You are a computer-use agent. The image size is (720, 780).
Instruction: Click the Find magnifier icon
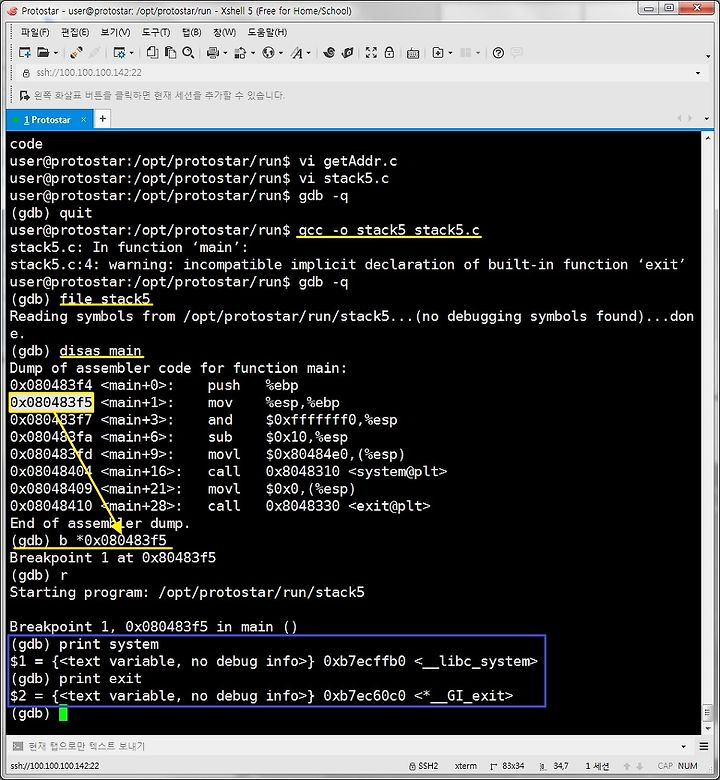tap(188, 52)
